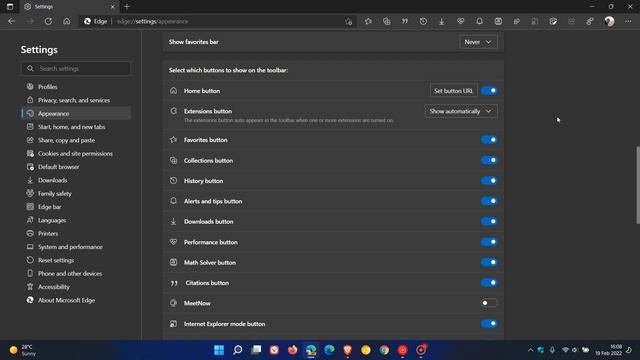Disable the Collections button toggle
This screenshot has height=360, width=640.
tap(489, 160)
